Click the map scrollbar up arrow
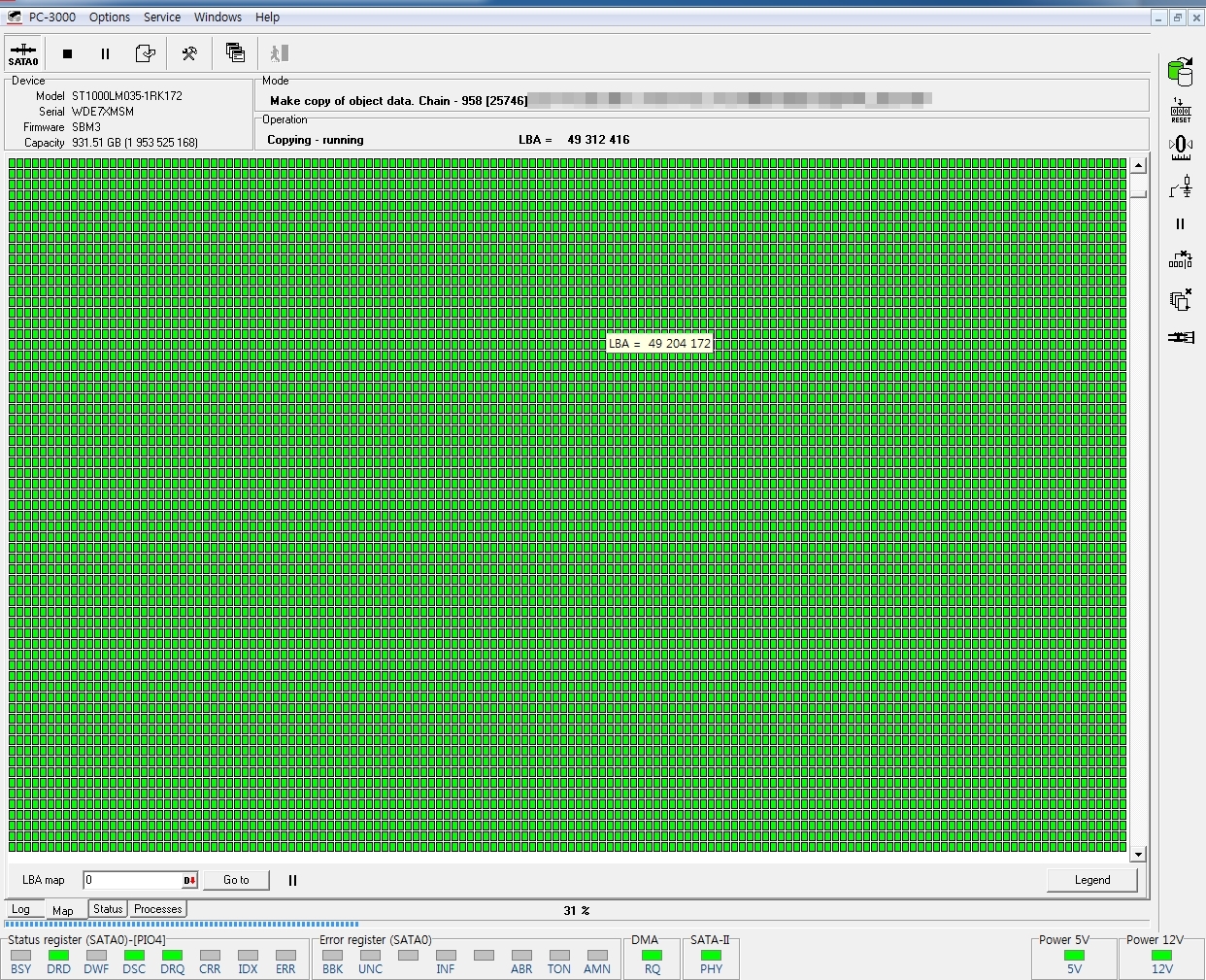The image size is (1206, 980). point(1138,166)
